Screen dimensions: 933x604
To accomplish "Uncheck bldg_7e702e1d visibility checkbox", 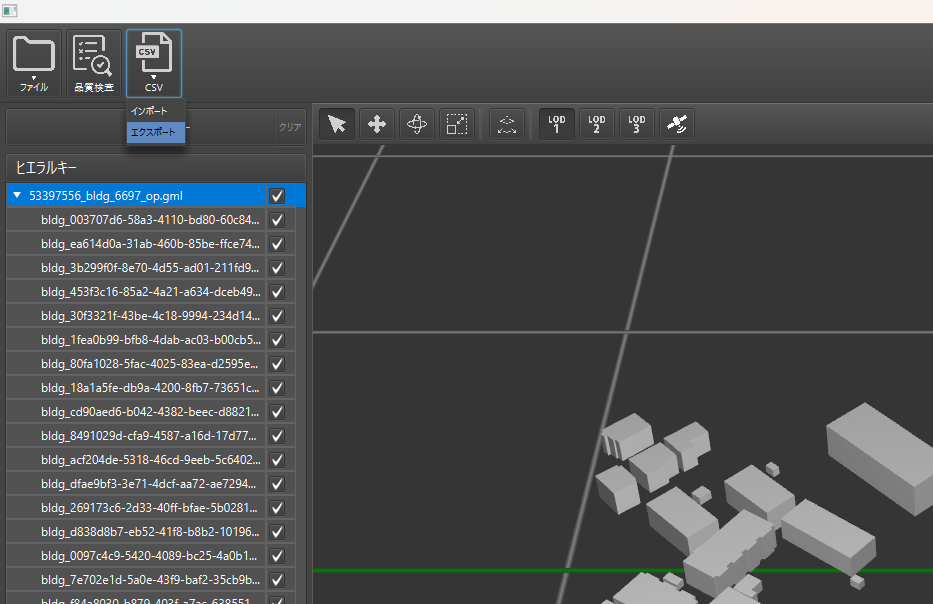I will [x=277, y=580].
